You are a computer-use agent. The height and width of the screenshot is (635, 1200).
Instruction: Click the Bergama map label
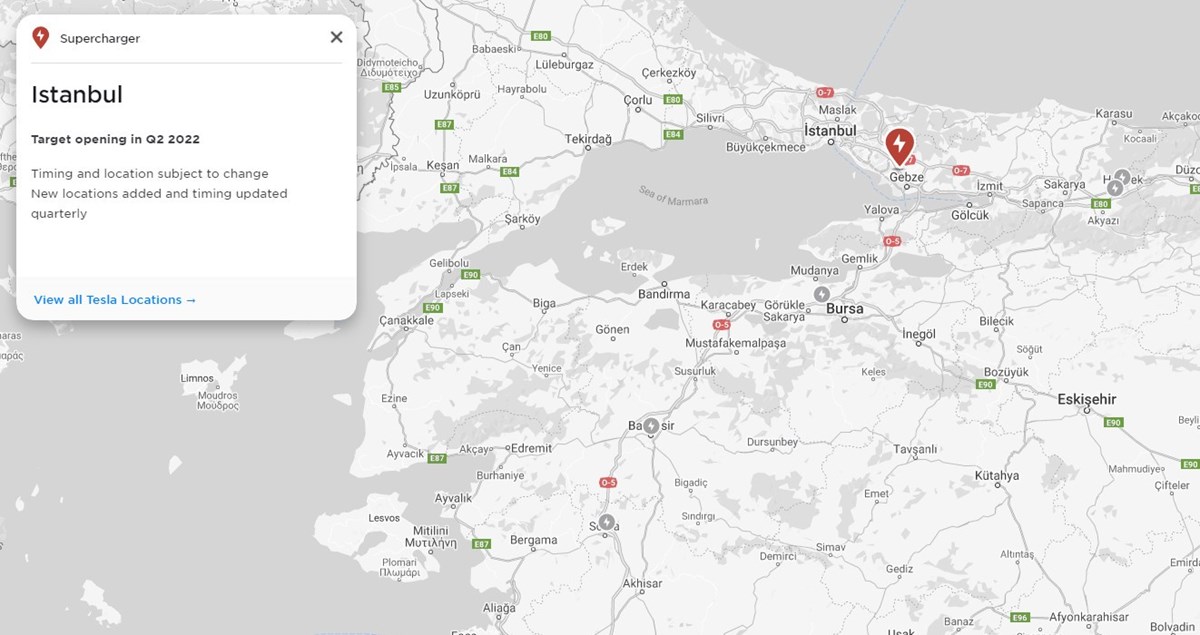pos(533,540)
